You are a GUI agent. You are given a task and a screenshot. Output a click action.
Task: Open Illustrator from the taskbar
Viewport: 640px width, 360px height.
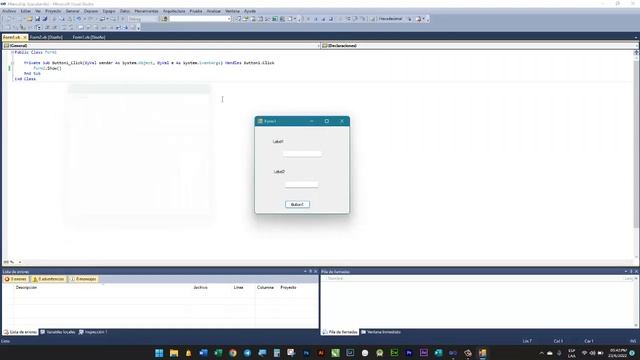pyautogui.click(x=321, y=353)
